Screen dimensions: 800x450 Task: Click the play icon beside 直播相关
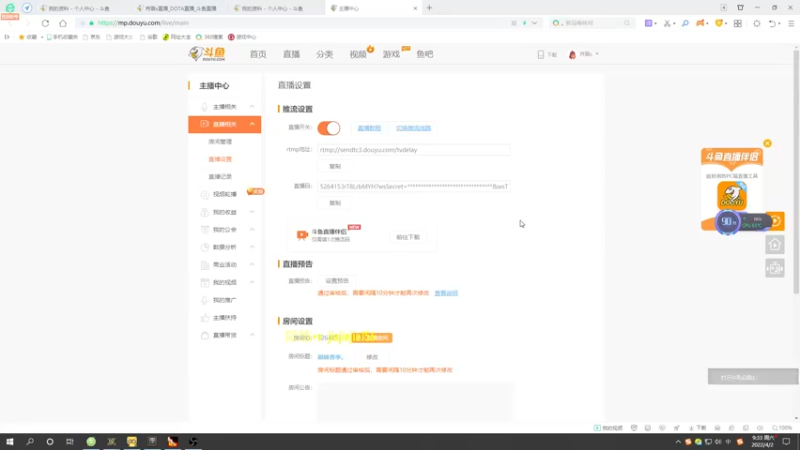click(x=204, y=124)
